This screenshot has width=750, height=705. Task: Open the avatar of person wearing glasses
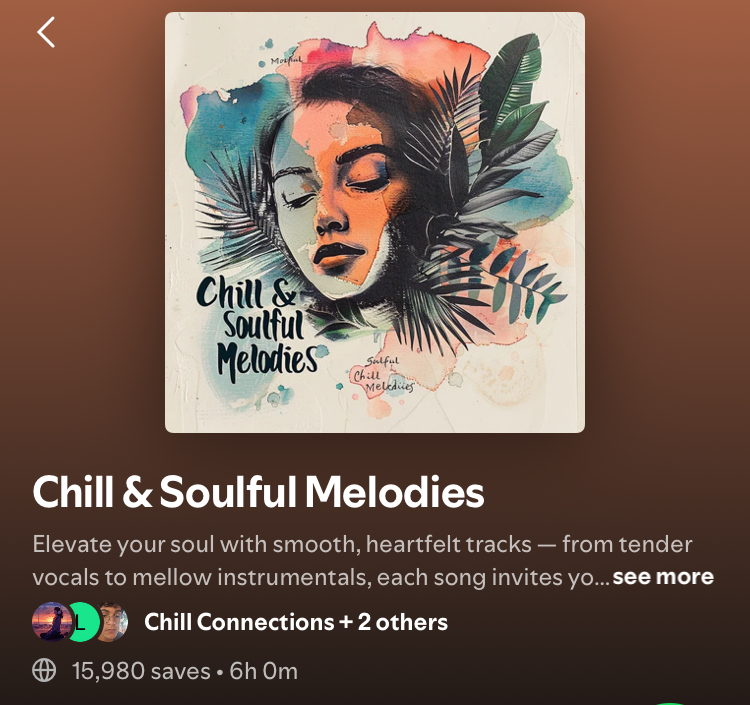coord(112,622)
